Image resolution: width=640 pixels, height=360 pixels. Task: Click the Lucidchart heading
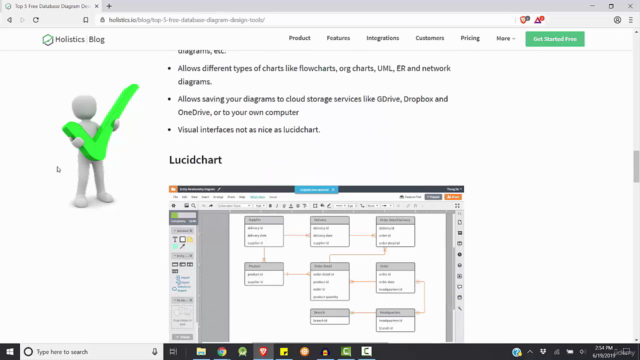196,160
